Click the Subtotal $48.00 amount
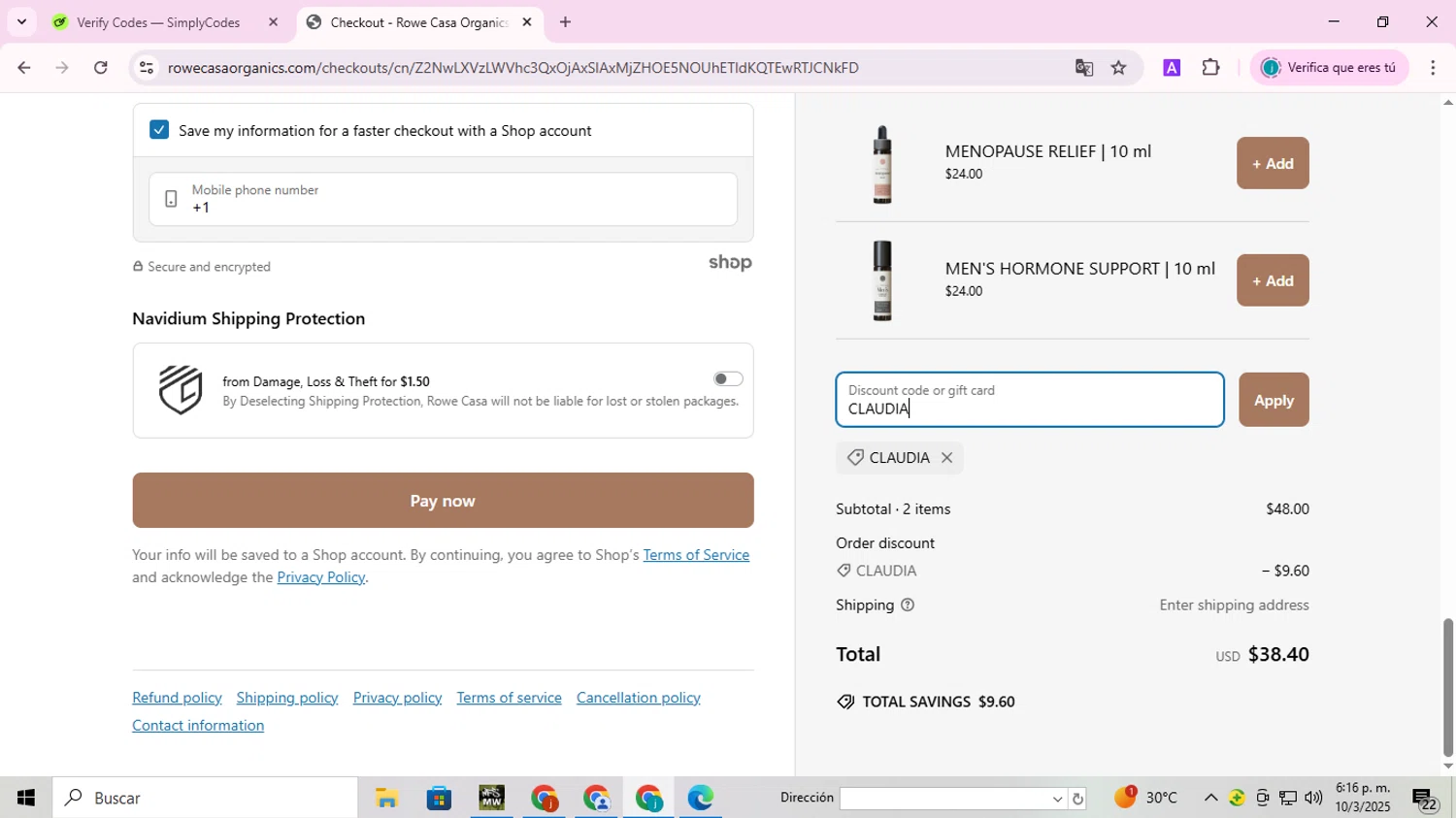Viewport: 1456px width, 818px height. [1287, 508]
